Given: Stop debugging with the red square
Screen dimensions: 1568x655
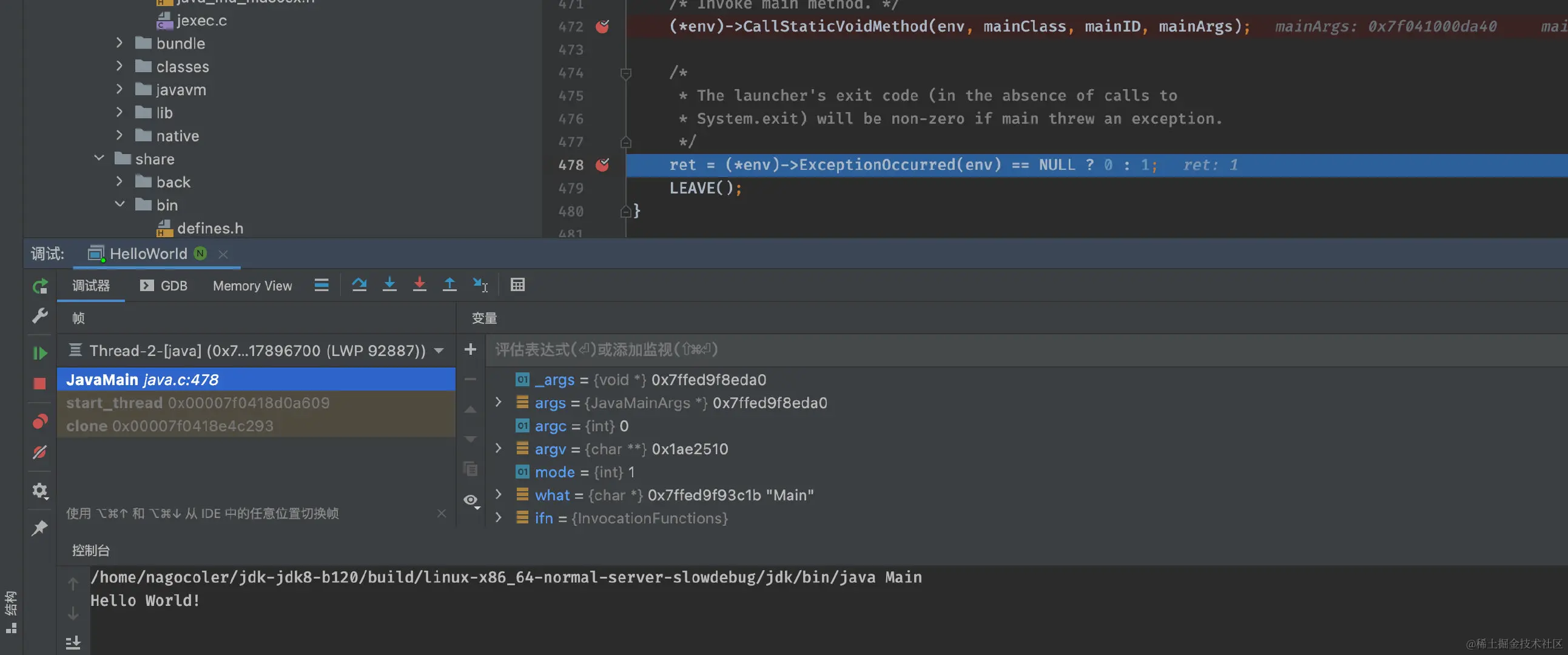Looking at the screenshot, I should (x=39, y=383).
